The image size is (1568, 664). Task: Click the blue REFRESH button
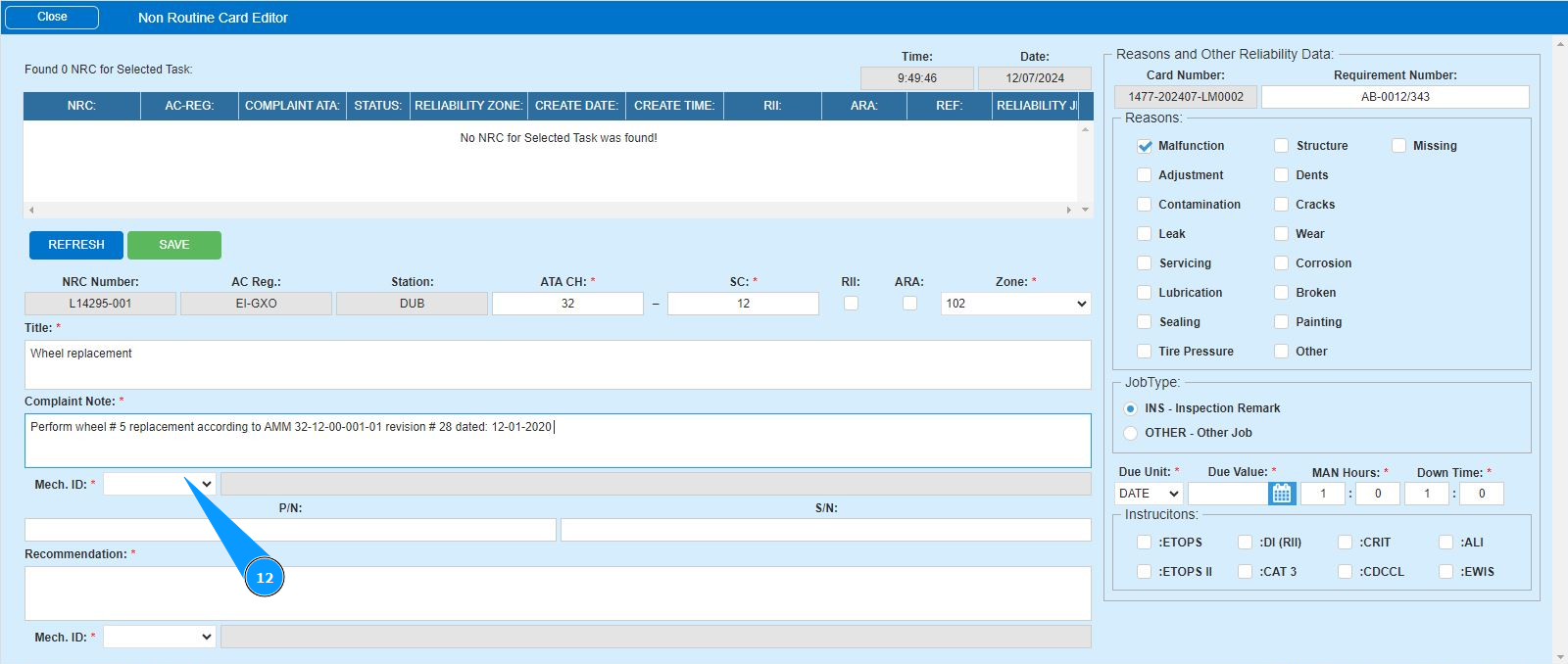click(76, 245)
